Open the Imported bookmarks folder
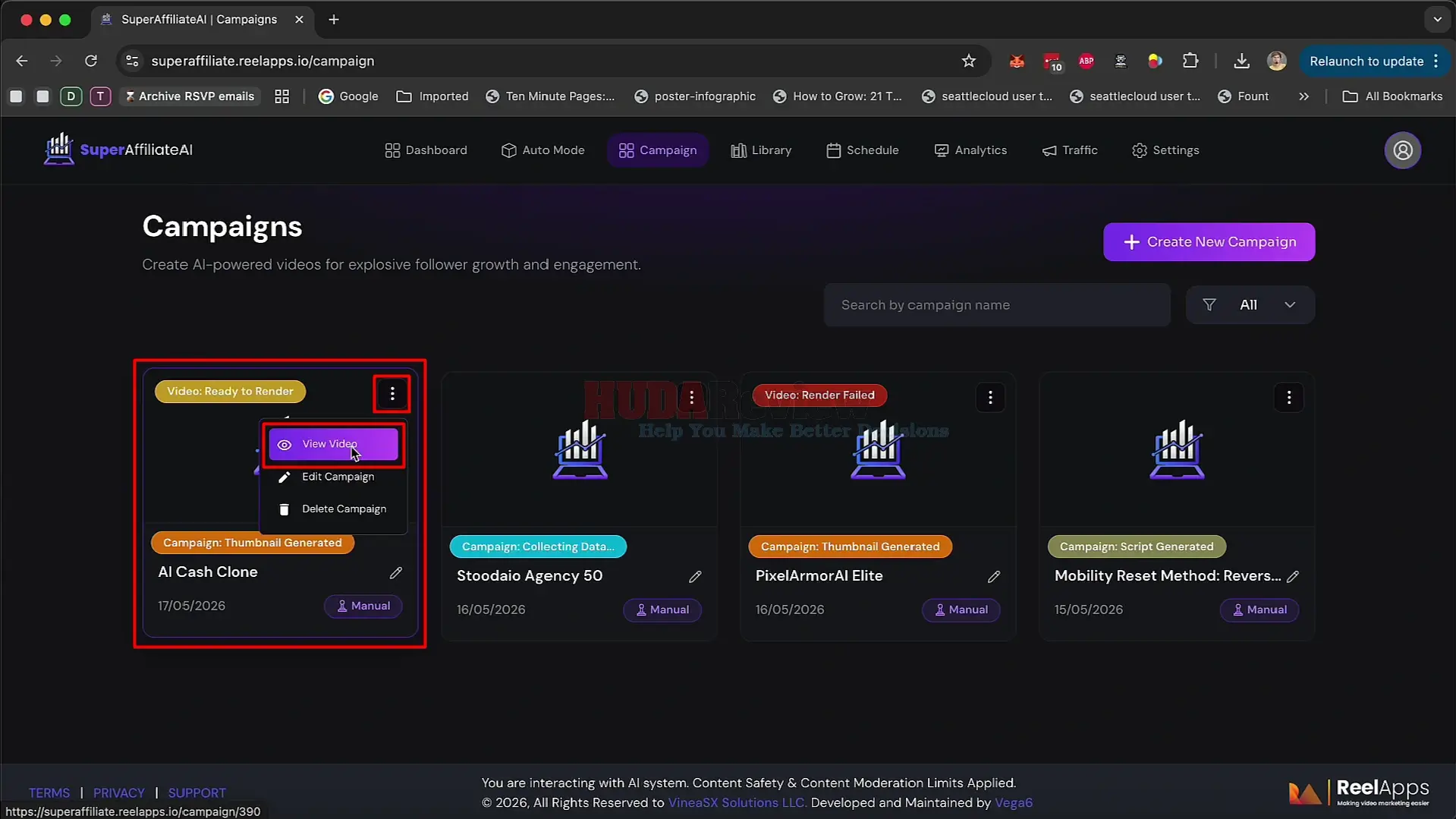 [432, 96]
